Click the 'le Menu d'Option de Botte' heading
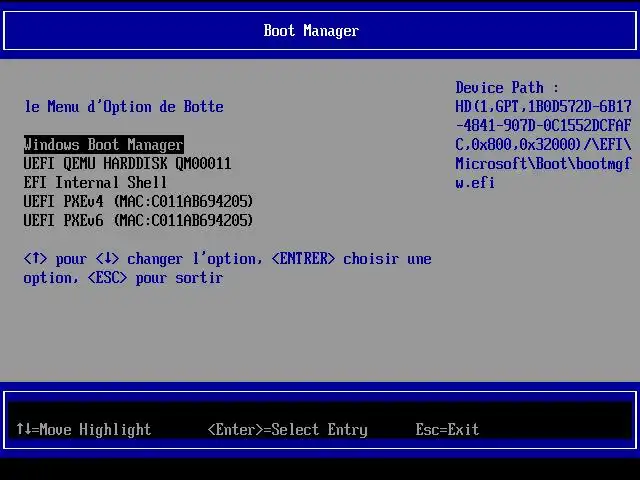 click(x=124, y=107)
